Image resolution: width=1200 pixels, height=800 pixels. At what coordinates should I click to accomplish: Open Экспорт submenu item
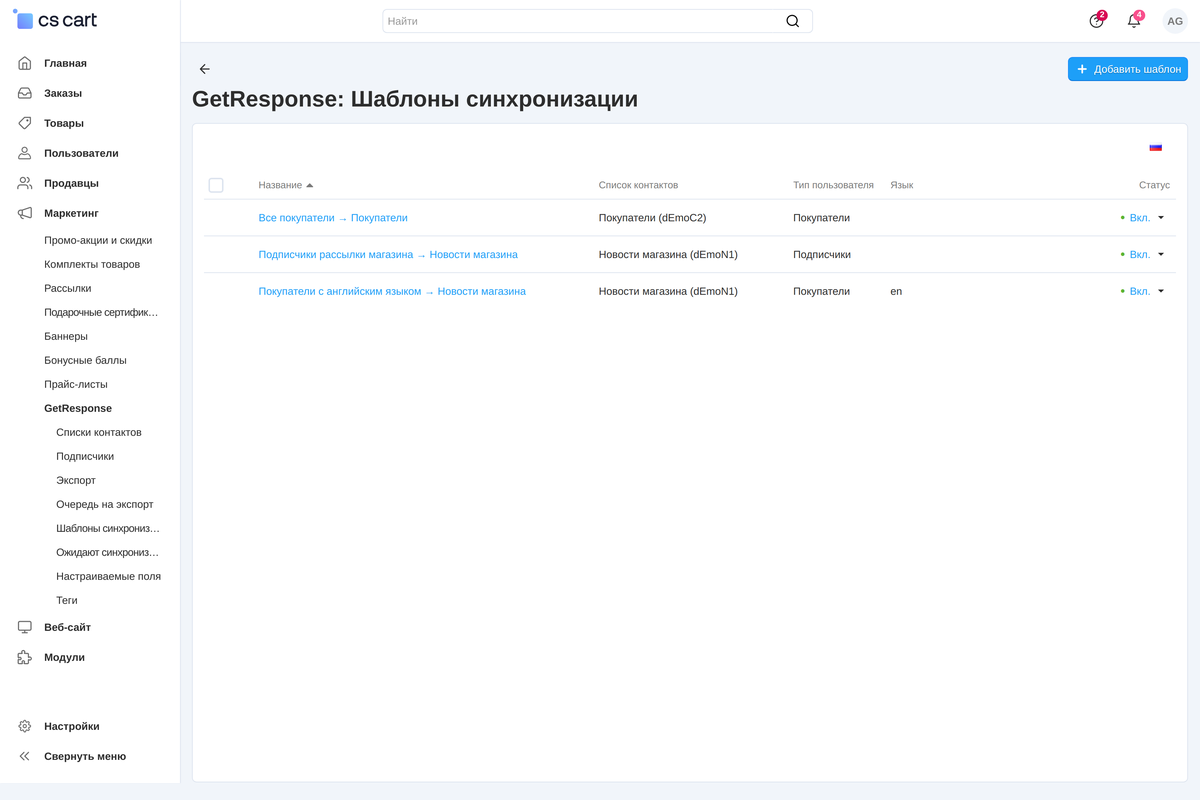tap(76, 480)
